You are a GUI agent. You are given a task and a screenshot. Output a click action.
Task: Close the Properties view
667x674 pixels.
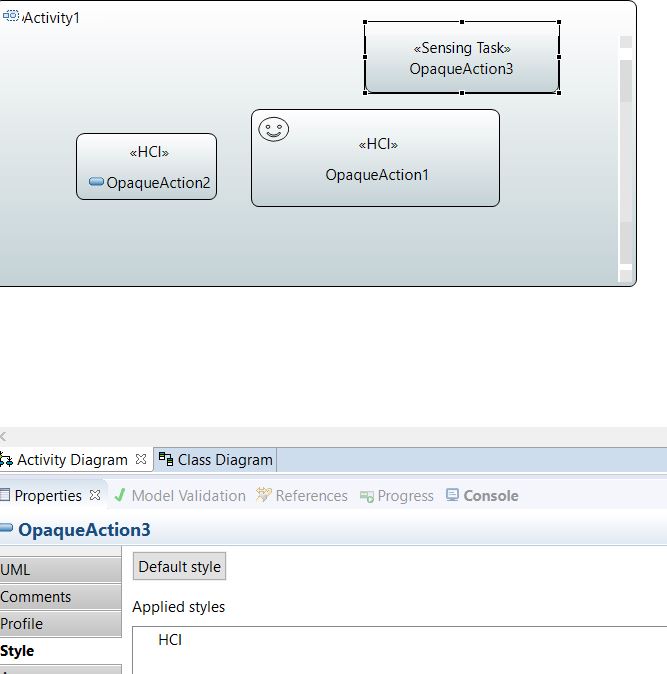pos(95,495)
